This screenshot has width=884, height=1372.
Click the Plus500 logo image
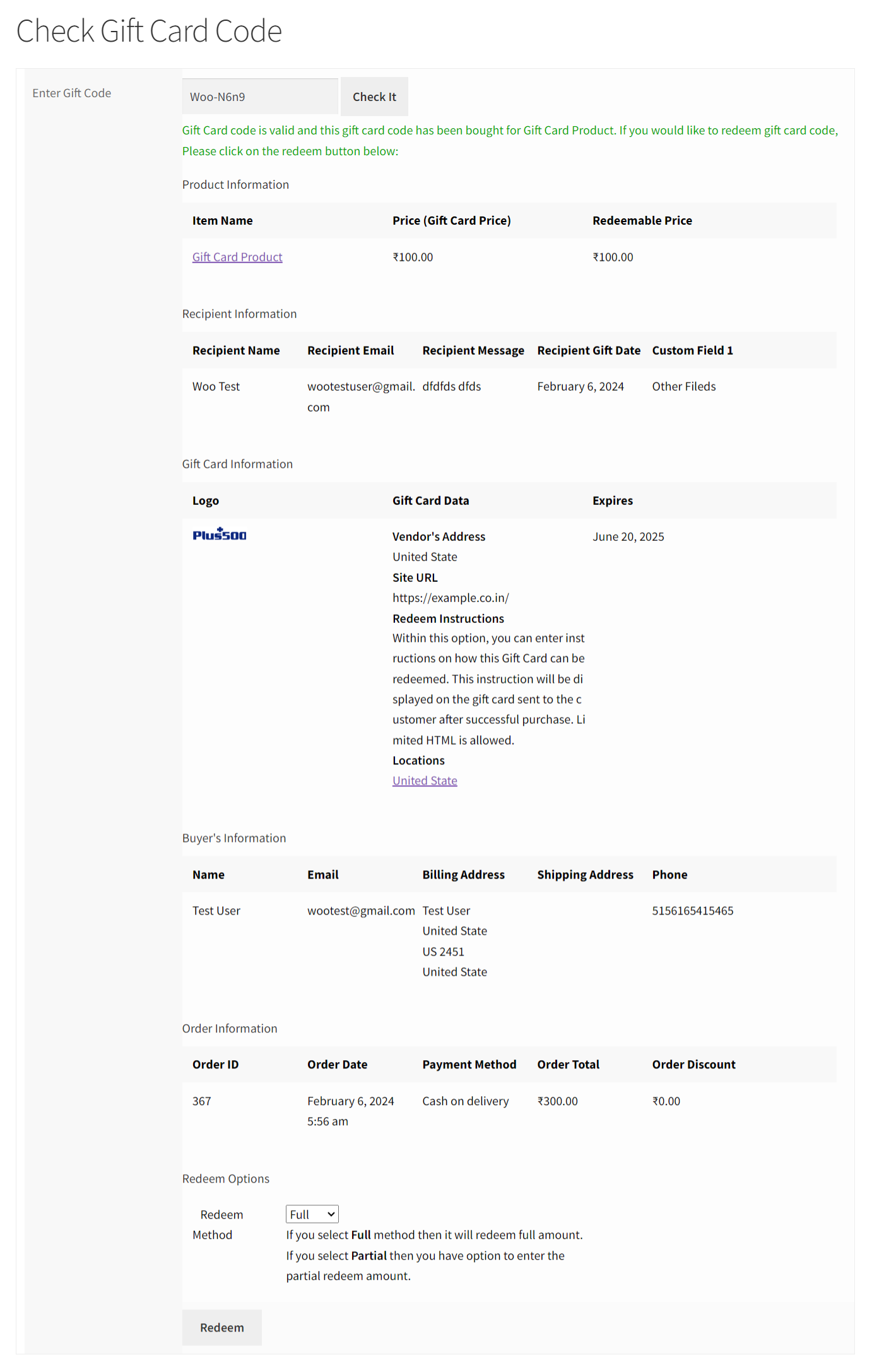(x=219, y=535)
